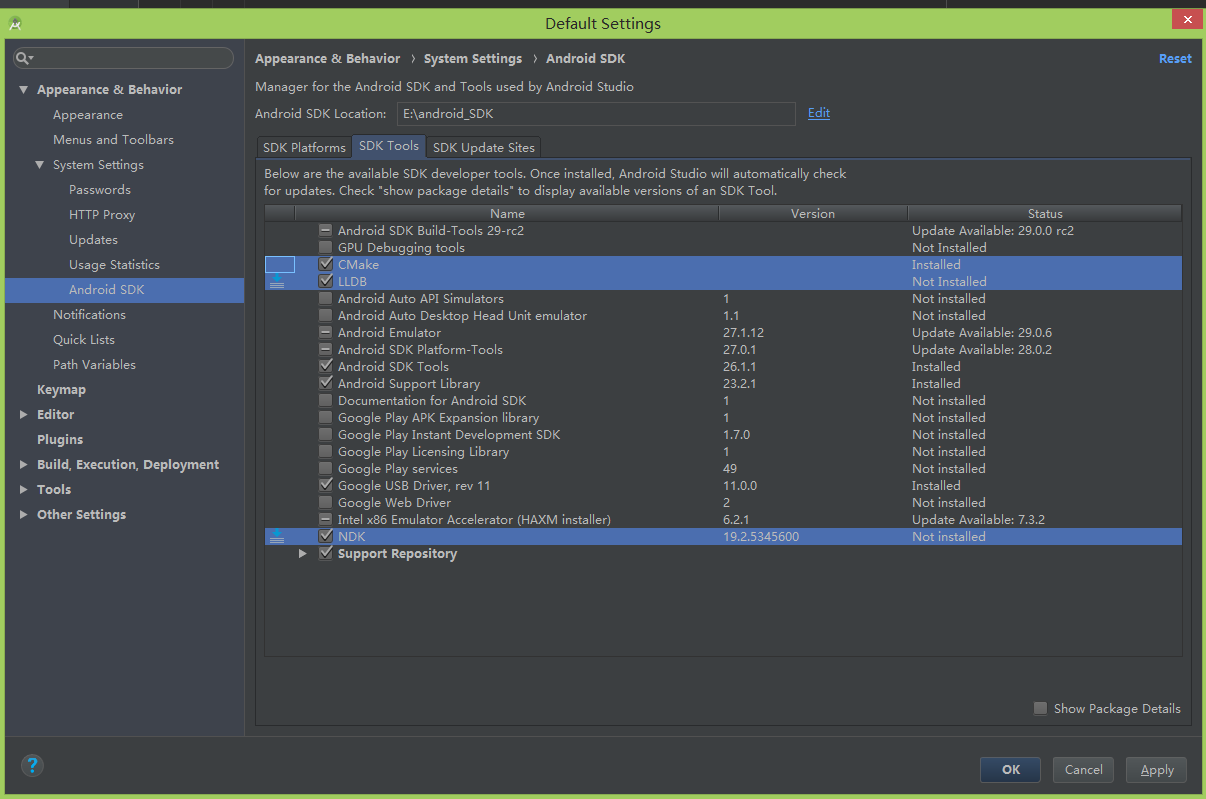Open the Notifications settings page
The height and width of the screenshot is (799, 1206).
pyautogui.click(x=89, y=315)
